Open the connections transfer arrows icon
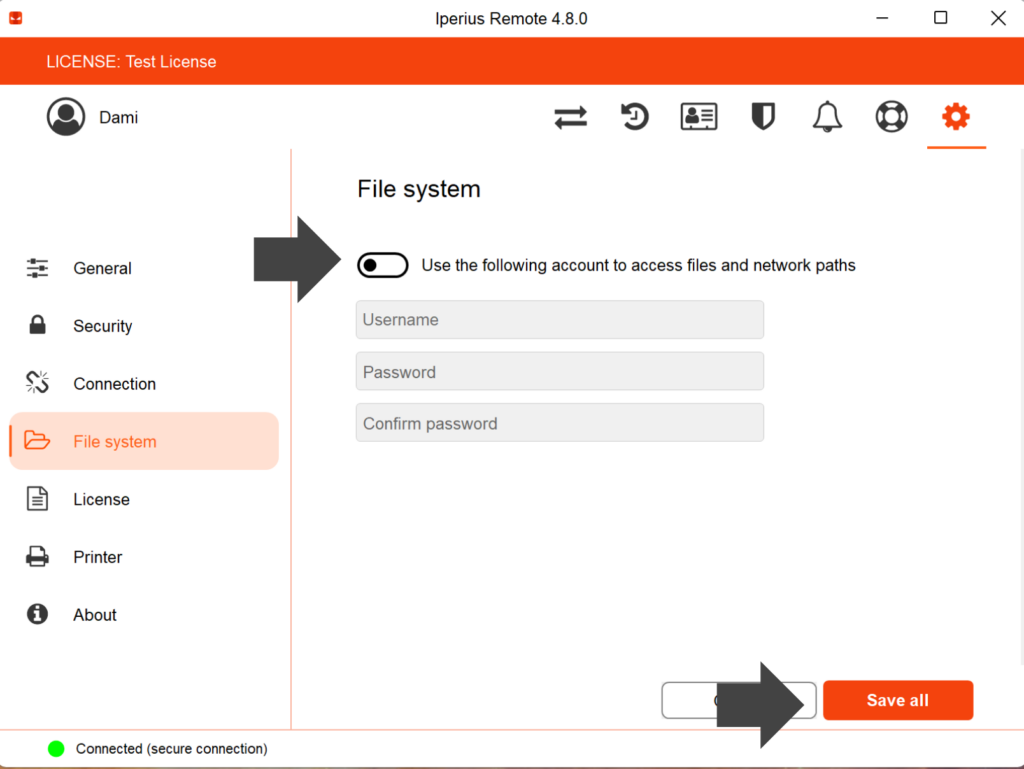The image size is (1024, 769). [x=570, y=118]
